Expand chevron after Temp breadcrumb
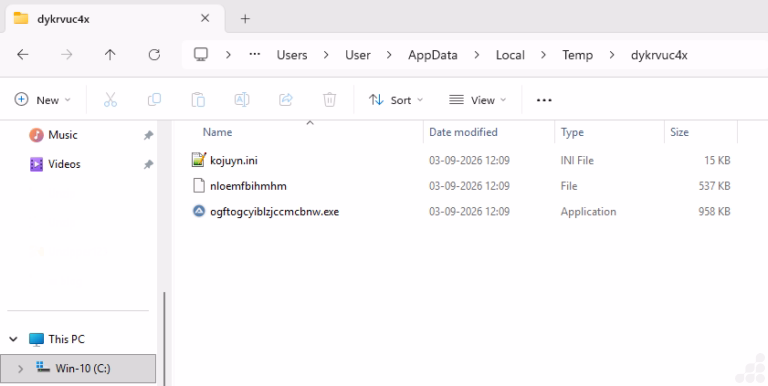768x386 pixels. [612, 55]
